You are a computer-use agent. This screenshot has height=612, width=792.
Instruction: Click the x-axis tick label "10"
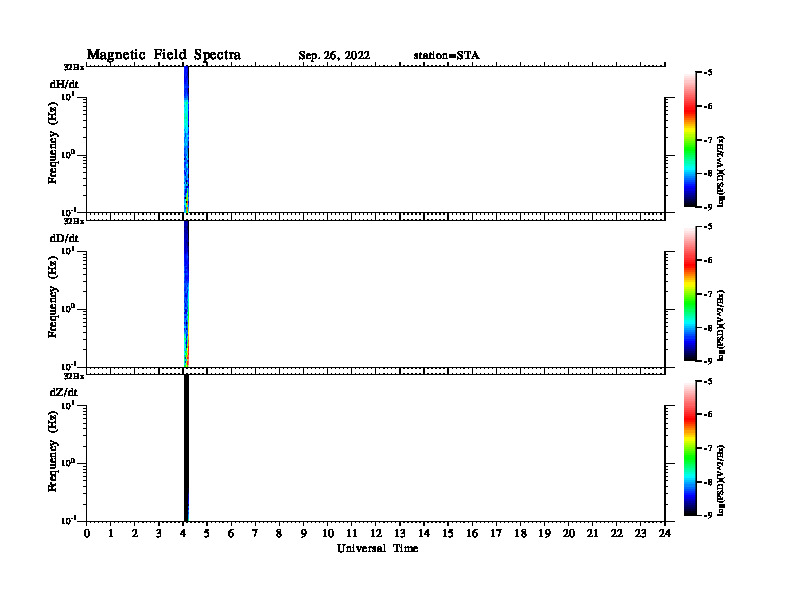328,534
